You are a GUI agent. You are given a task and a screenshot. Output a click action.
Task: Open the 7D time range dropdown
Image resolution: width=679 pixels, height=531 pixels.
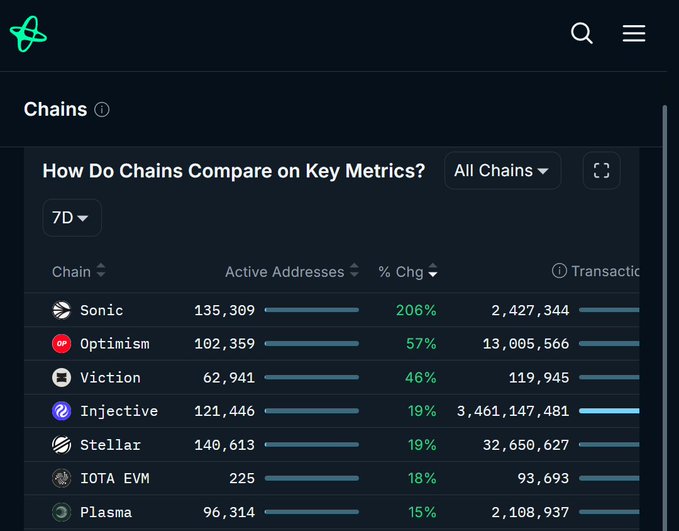(x=72, y=217)
